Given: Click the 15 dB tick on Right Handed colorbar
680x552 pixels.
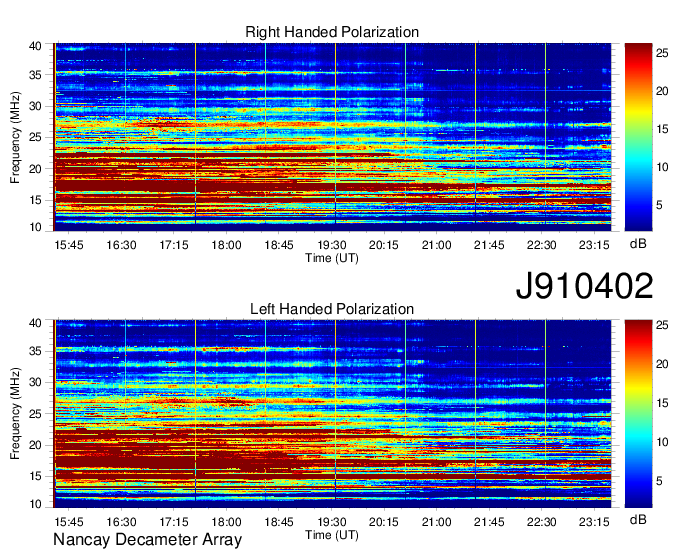Looking at the screenshot, I should click(x=662, y=129).
